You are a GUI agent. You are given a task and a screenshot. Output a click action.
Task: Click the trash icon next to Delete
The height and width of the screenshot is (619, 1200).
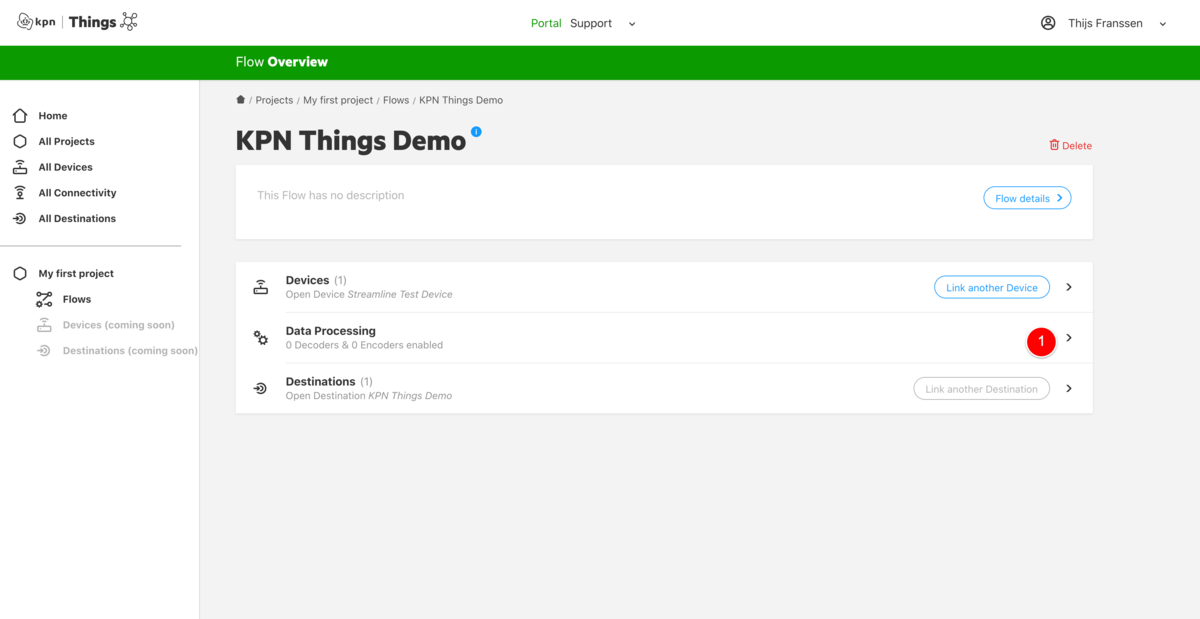[x=1054, y=145]
